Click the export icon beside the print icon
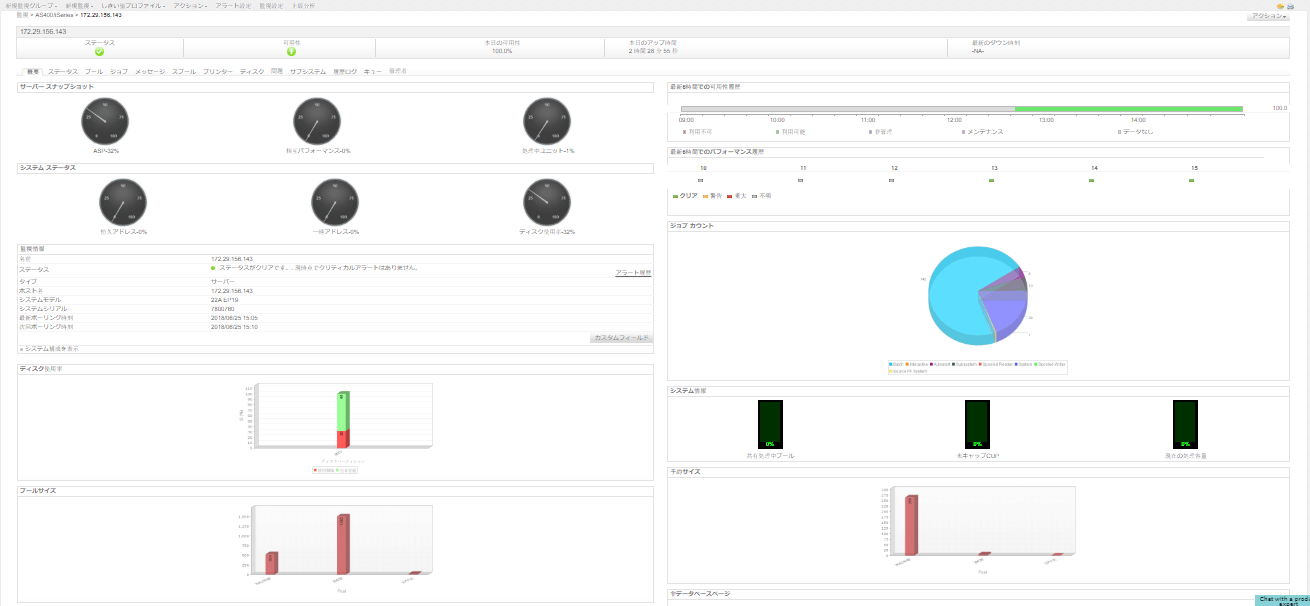 [1281, 6]
